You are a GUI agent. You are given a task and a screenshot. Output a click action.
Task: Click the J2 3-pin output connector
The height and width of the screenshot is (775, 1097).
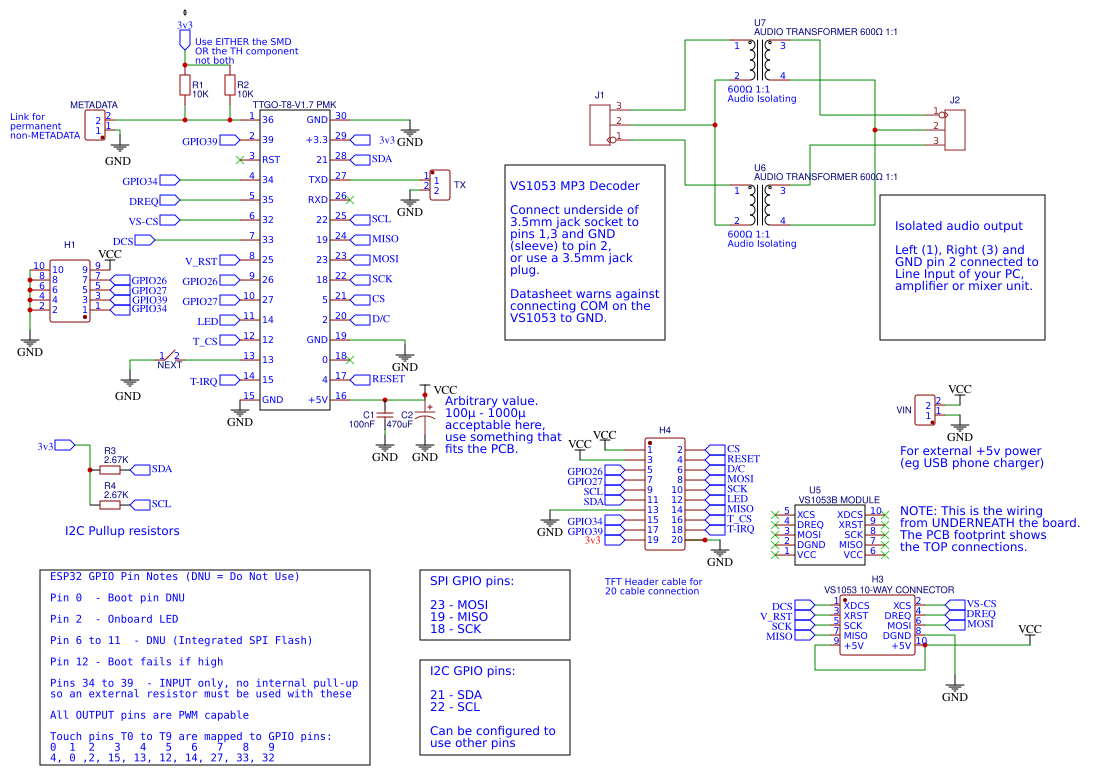(x=955, y=130)
